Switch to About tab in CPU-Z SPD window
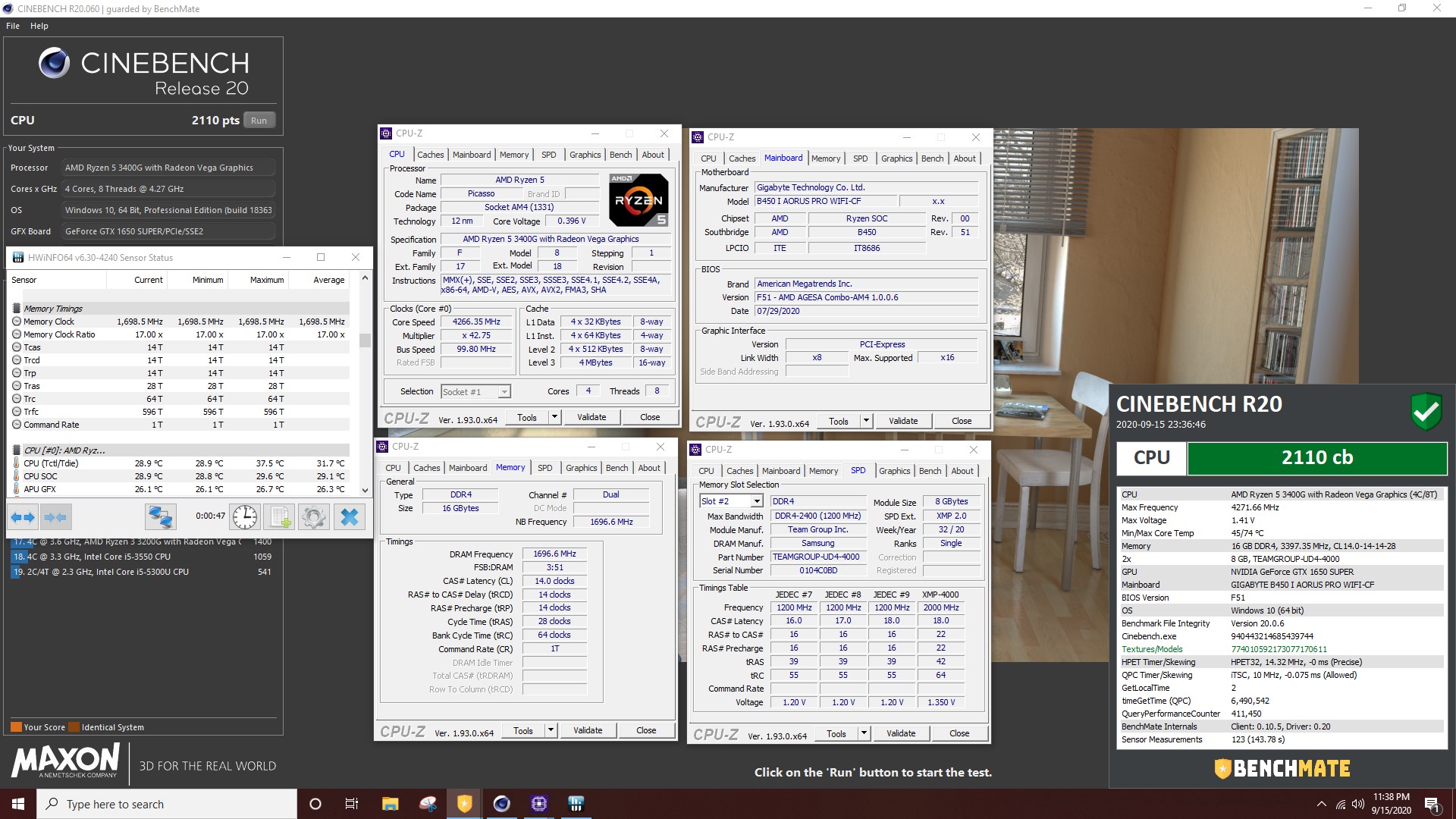The image size is (1456, 819). click(x=962, y=471)
